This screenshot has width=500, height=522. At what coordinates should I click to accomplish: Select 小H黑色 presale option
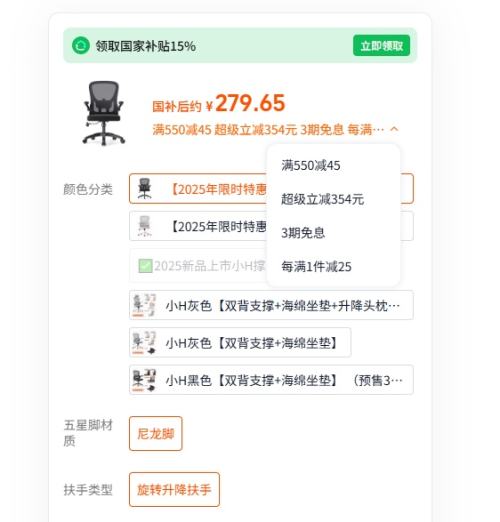(x=271, y=380)
